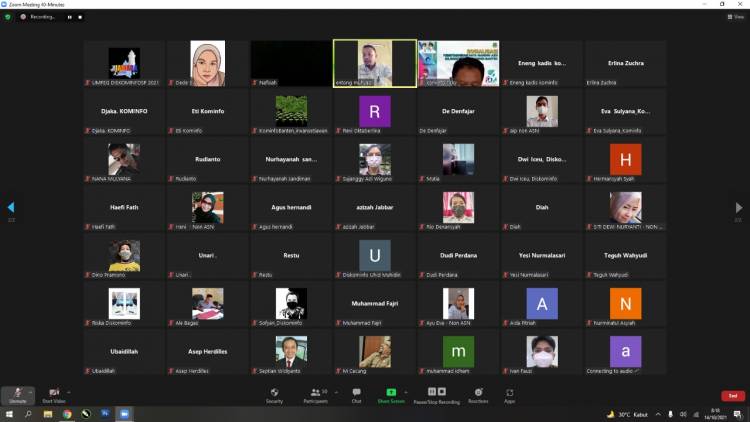The image size is (750, 422).
Task: Click Pause/Stop Recording in the bottom toolbar
Action: (x=437, y=394)
